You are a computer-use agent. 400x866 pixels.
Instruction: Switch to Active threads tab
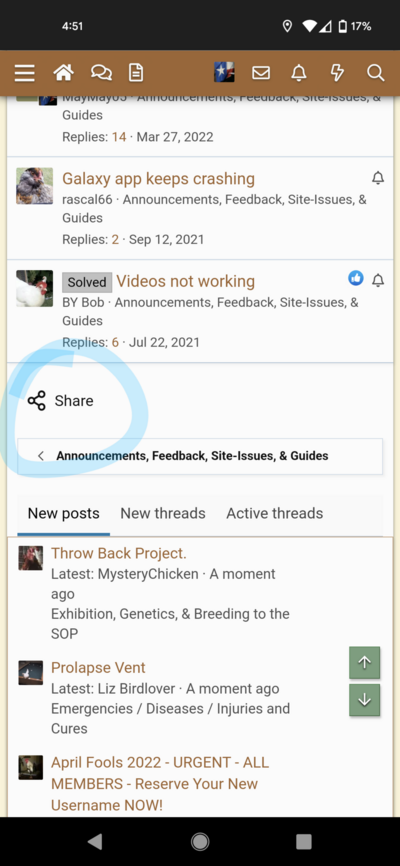click(x=275, y=514)
